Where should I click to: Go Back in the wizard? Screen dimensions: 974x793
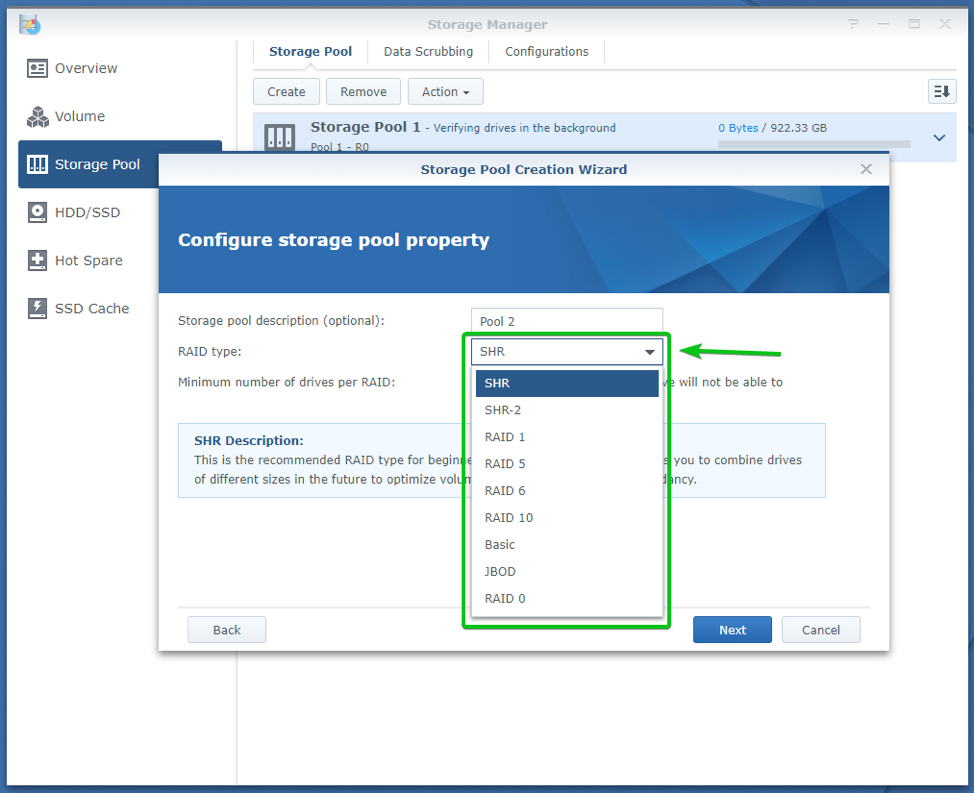(x=227, y=630)
